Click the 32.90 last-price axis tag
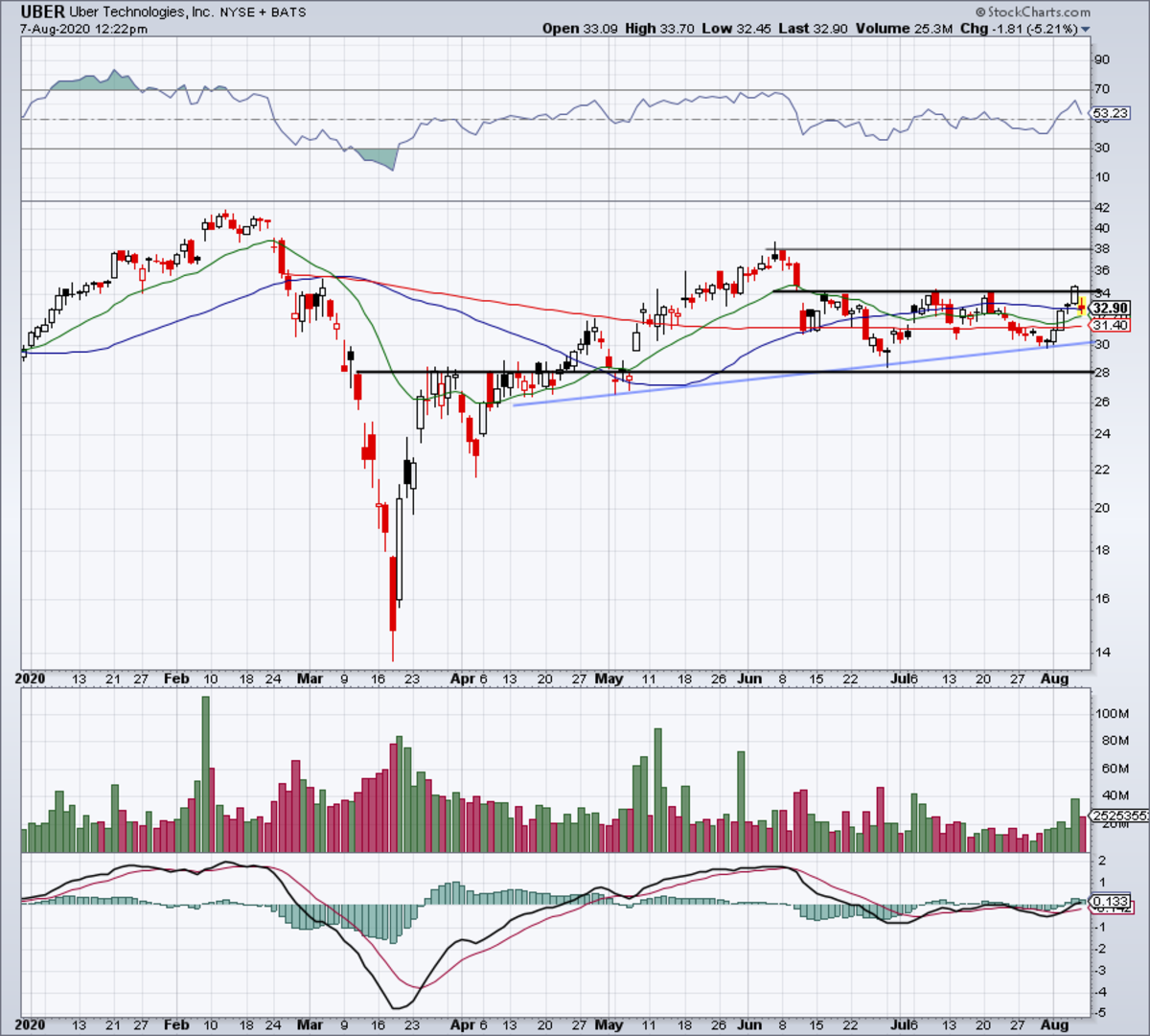 [x=1111, y=309]
